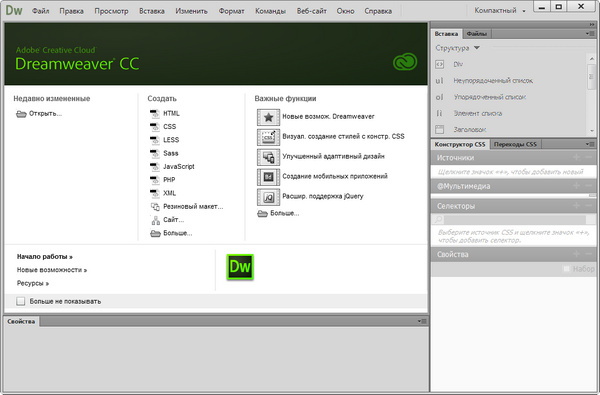Toggle the Набор checkbox in Свойства
This screenshot has width=600, height=395.
click(566, 269)
